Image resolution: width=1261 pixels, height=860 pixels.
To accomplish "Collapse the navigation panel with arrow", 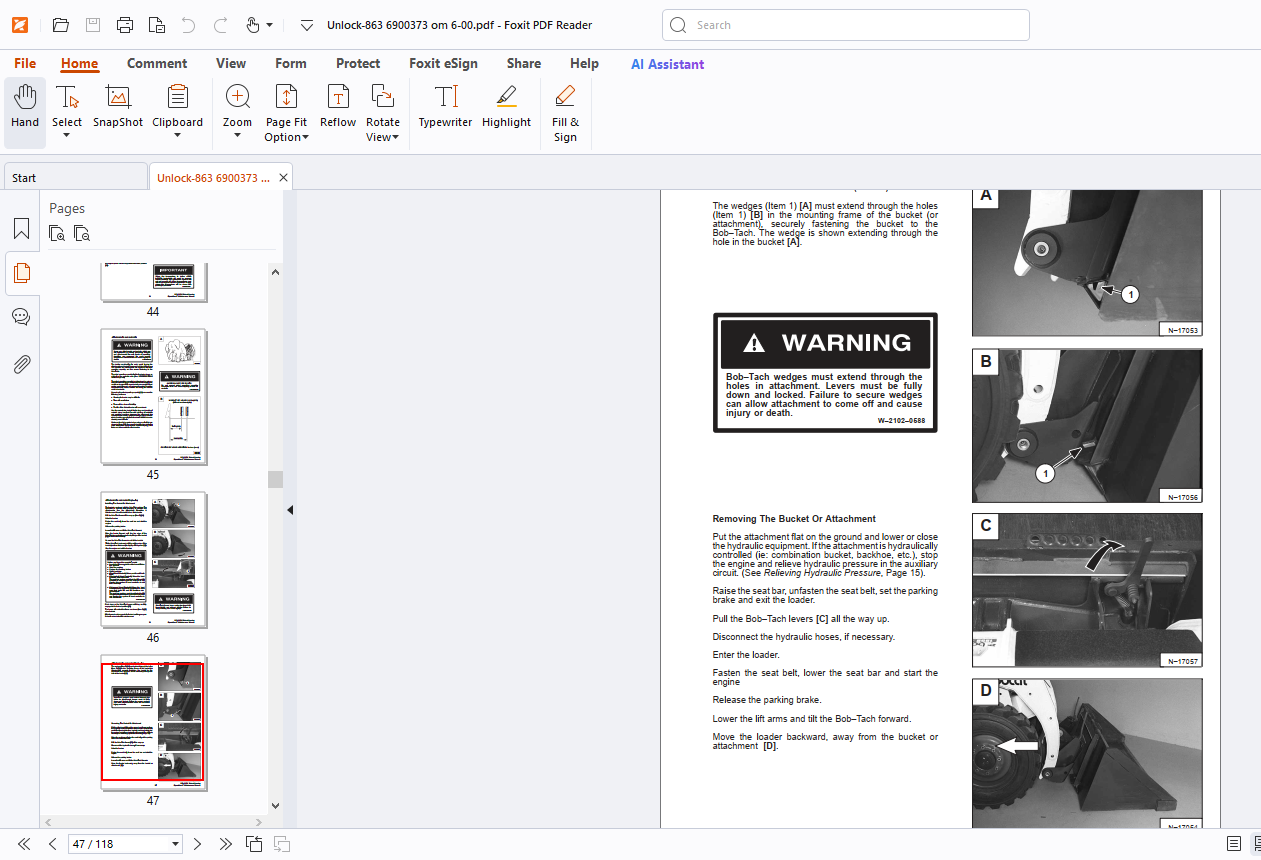I will tap(290, 510).
